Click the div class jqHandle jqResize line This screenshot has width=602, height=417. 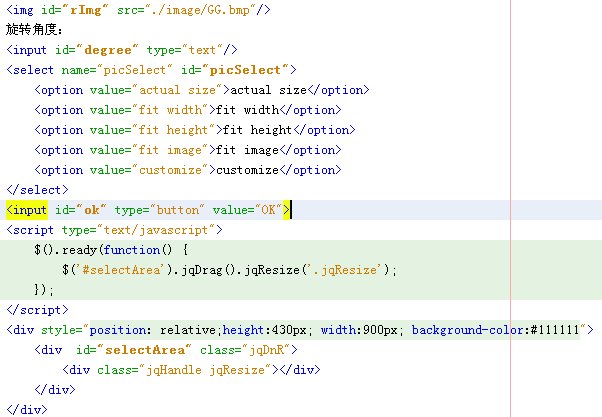click(x=191, y=370)
